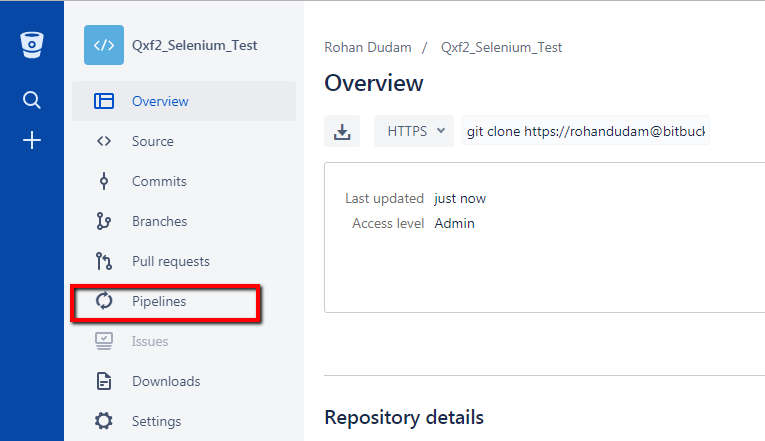Go to Downloads page
The width and height of the screenshot is (765, 441).
point(184,381)
